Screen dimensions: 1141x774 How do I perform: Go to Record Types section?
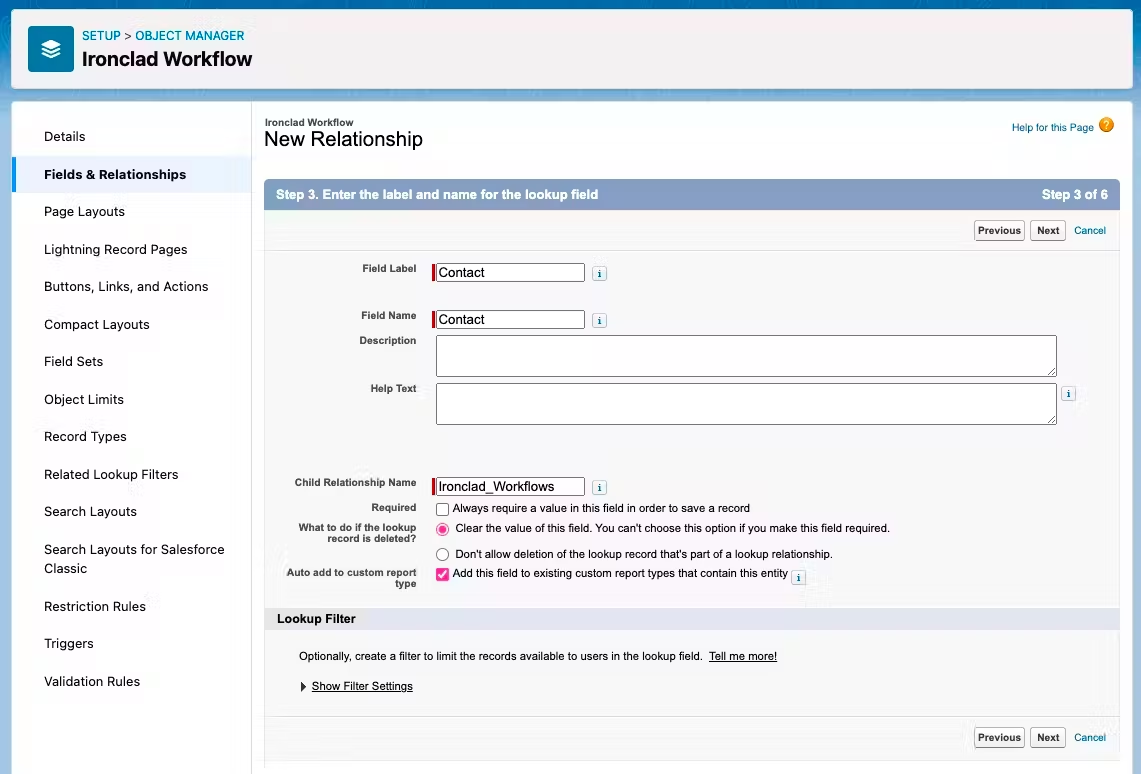tap(85, 436)
